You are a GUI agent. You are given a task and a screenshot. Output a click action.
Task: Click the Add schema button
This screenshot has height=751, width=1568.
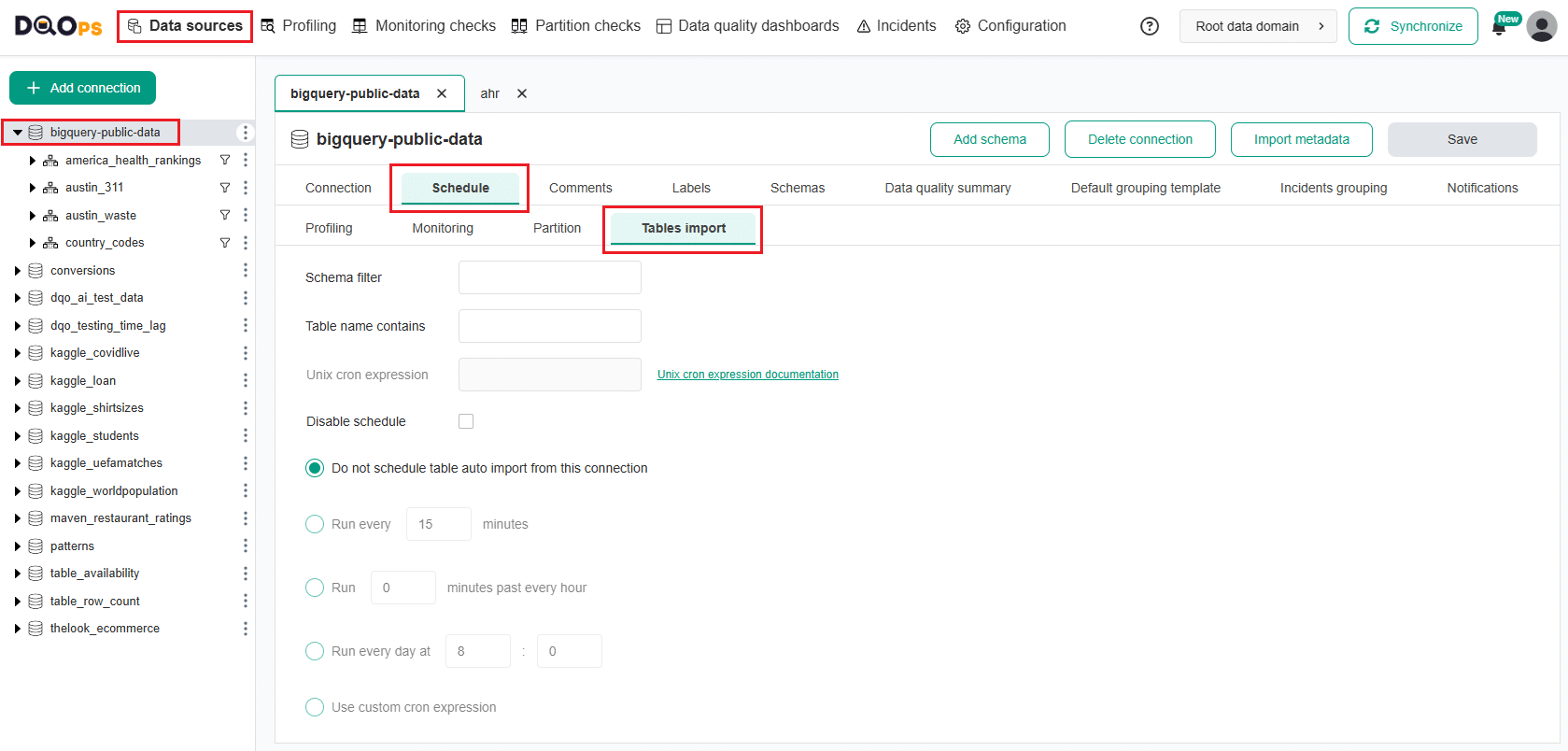(990, 139)
